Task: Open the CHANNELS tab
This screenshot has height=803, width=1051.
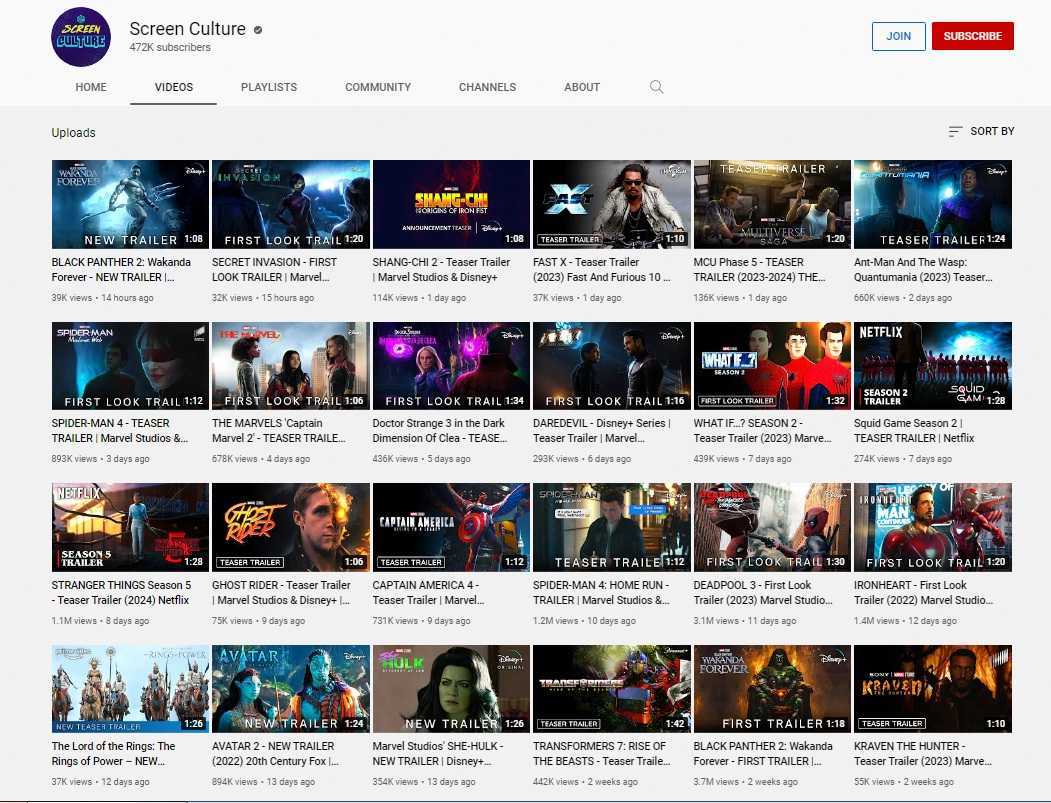Action: click(487, 87)
